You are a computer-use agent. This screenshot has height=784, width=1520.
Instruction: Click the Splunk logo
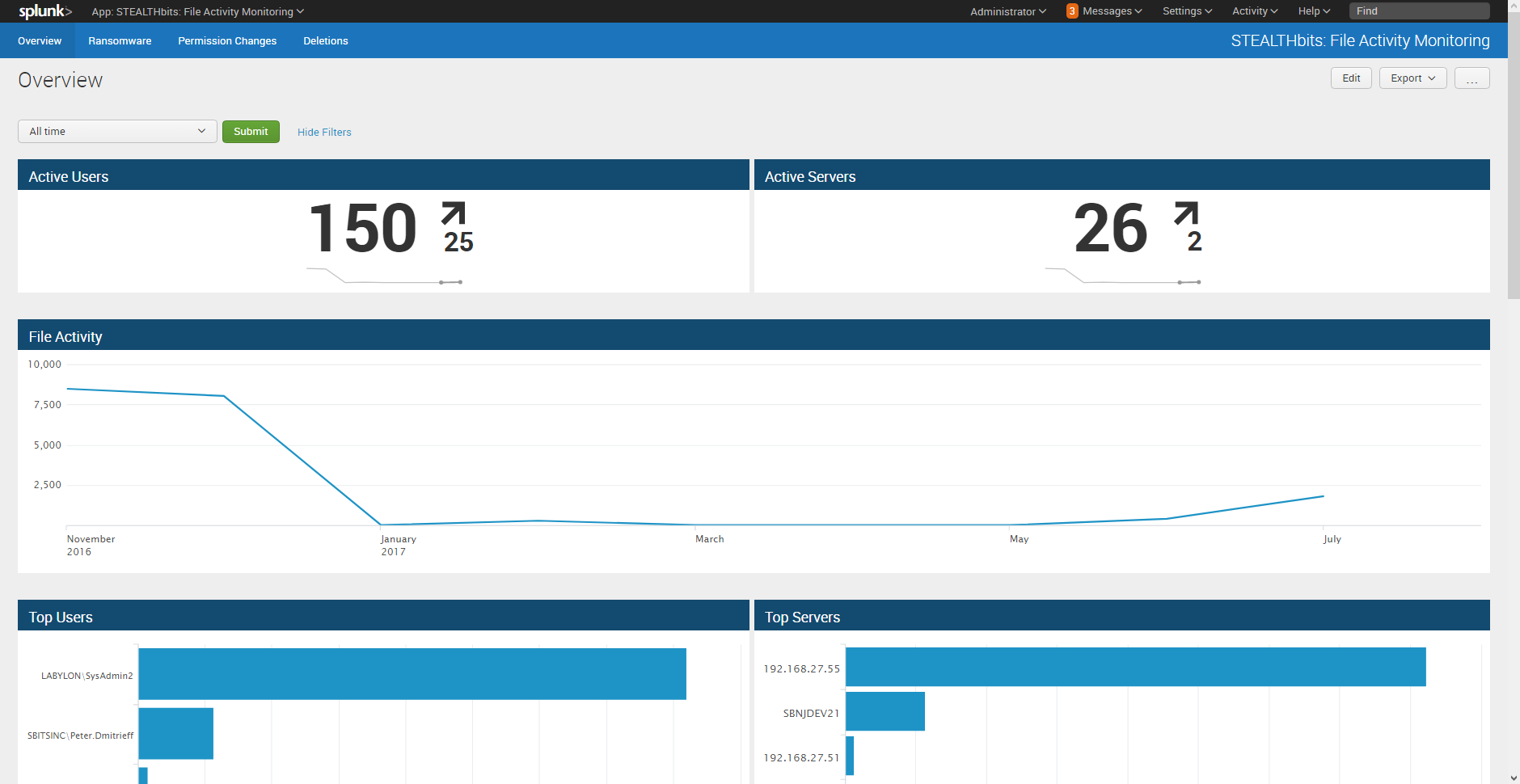[45, 11]
